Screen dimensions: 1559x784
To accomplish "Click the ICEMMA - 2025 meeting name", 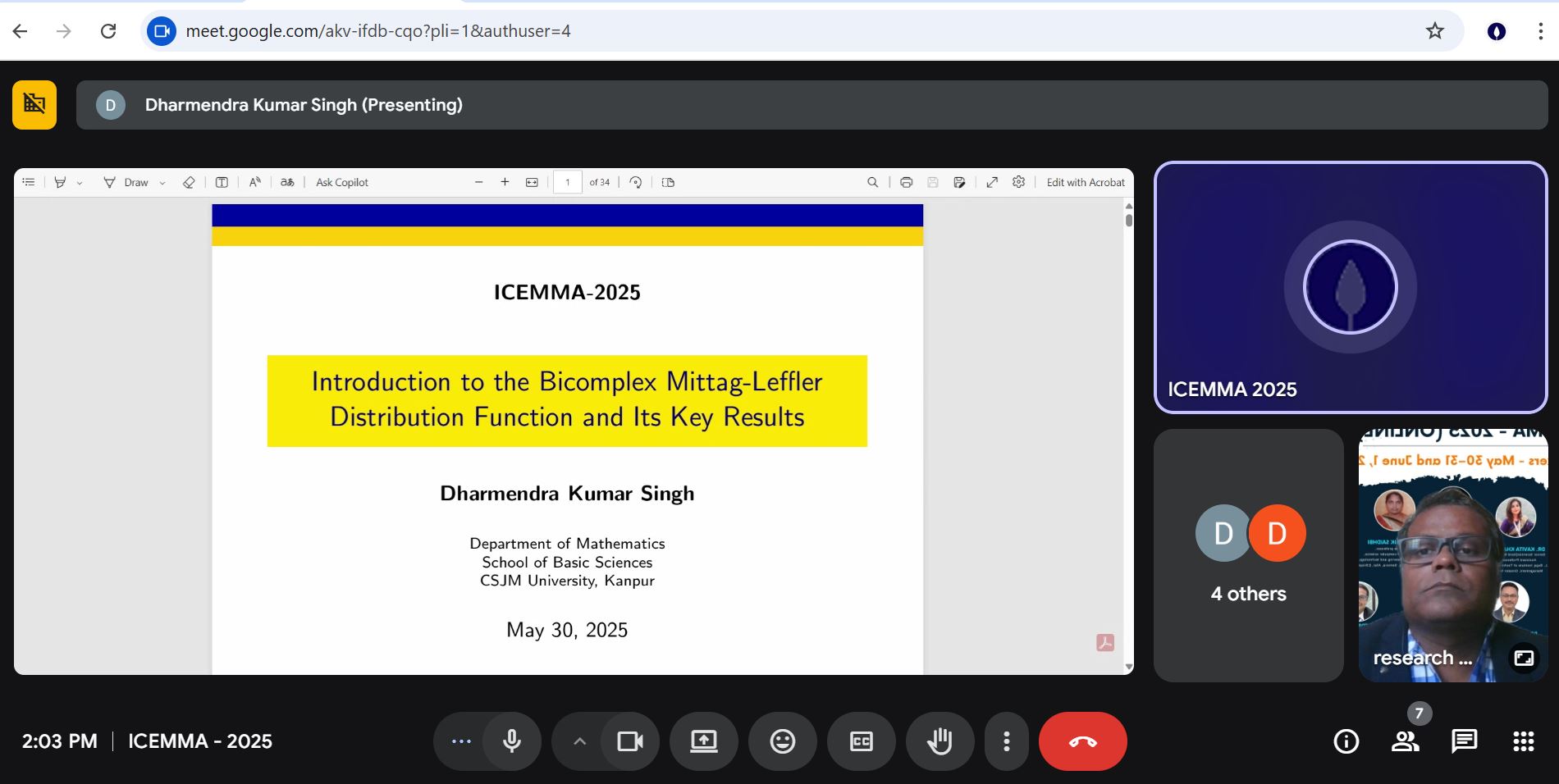I will pos(200,741).
